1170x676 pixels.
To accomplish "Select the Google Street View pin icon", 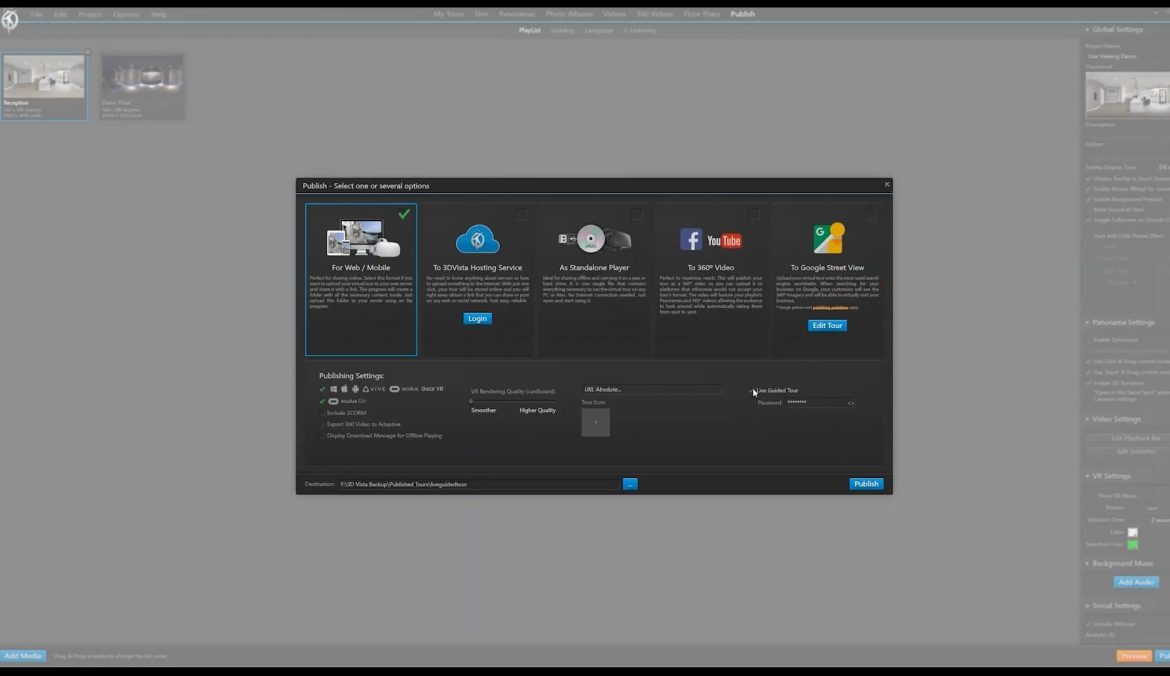I will pos(827,237).
